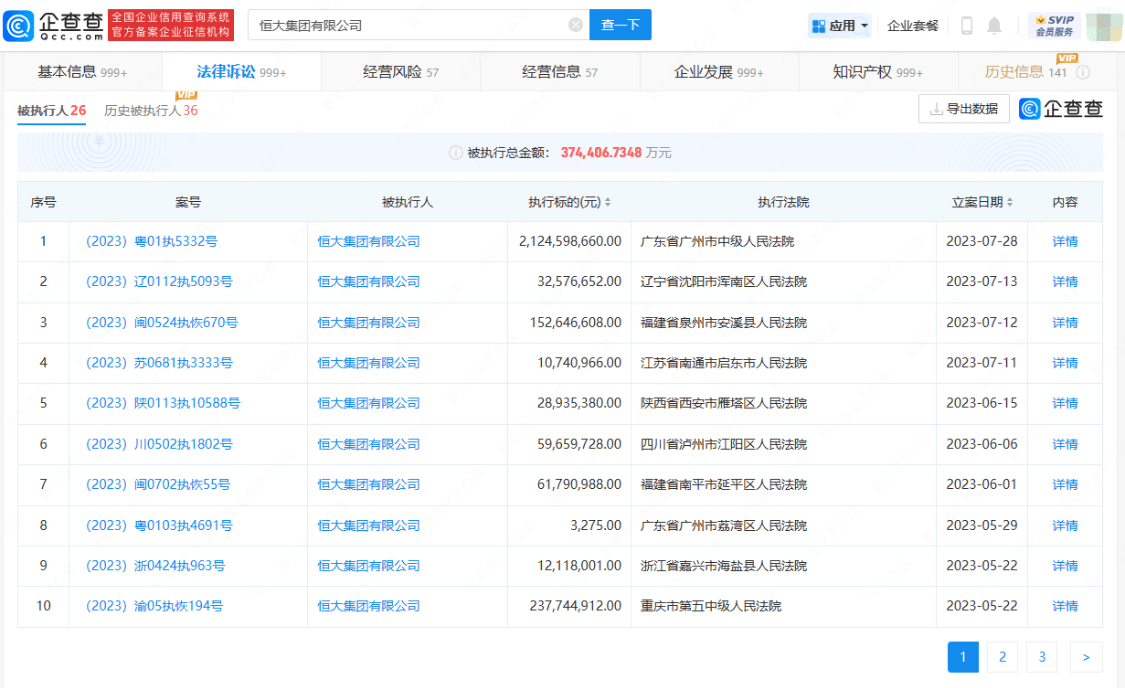Open case link (2023)粤01执5332号
Screen dimensions: 1125x688
click(x=151, y=241)
